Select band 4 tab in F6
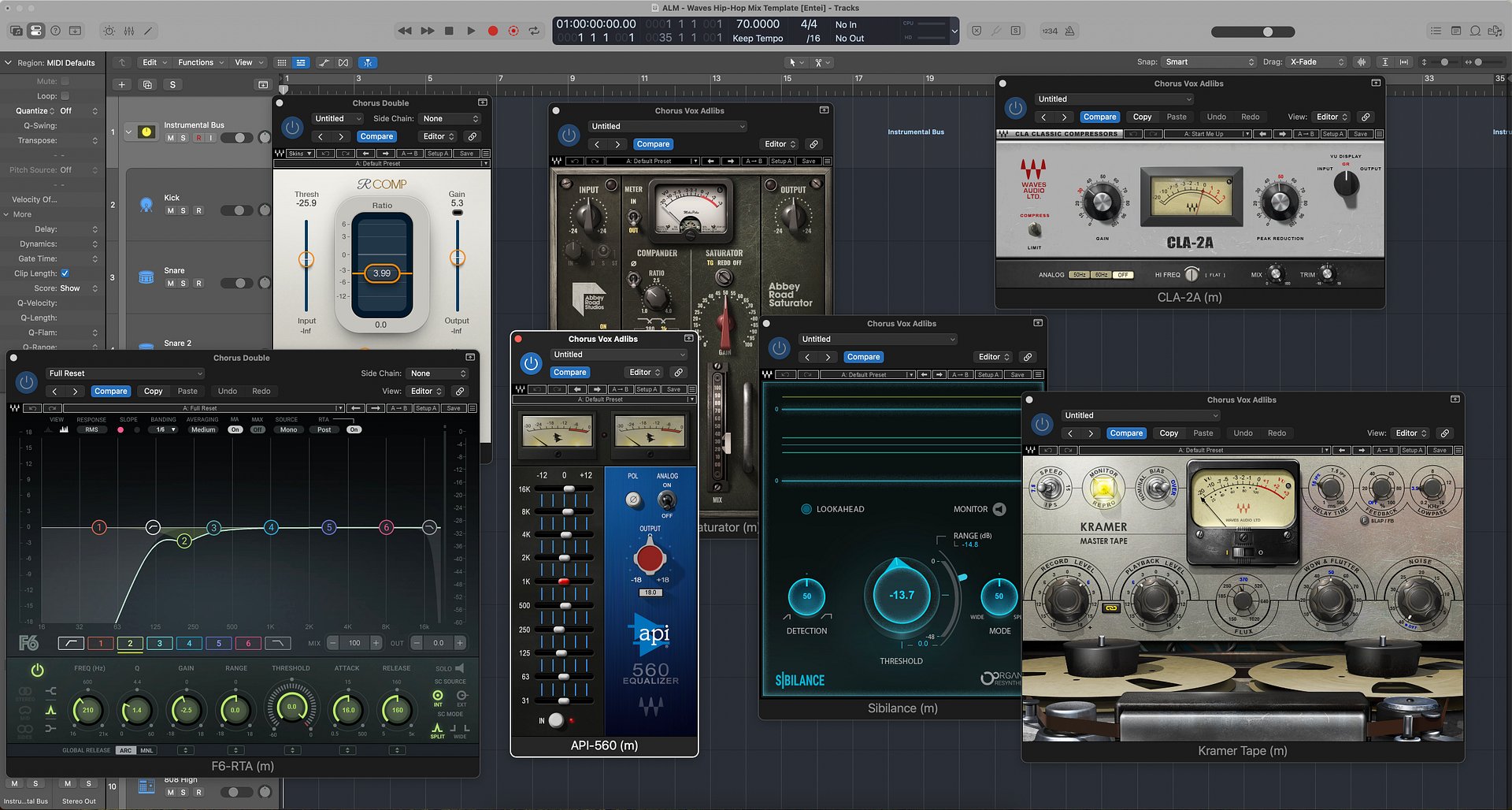Screen dimensions: 1512x810 click(189, 643)
